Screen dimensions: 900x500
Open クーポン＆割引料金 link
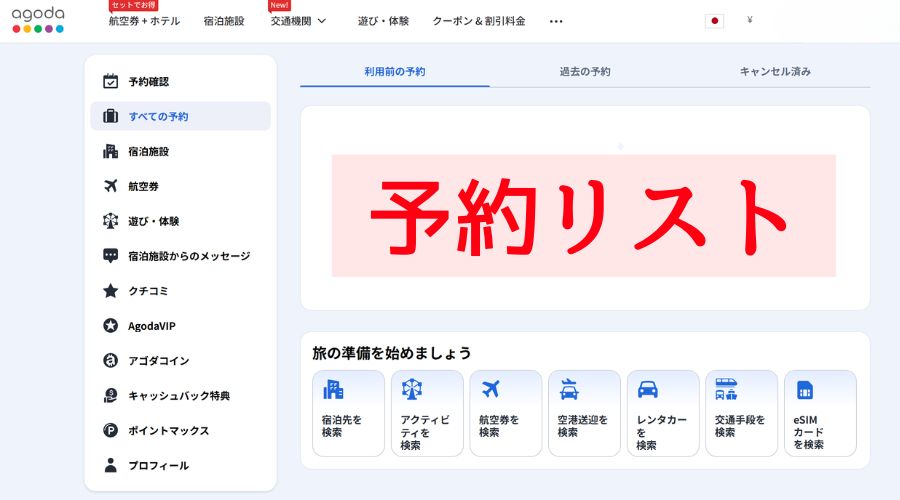(478, 21)
